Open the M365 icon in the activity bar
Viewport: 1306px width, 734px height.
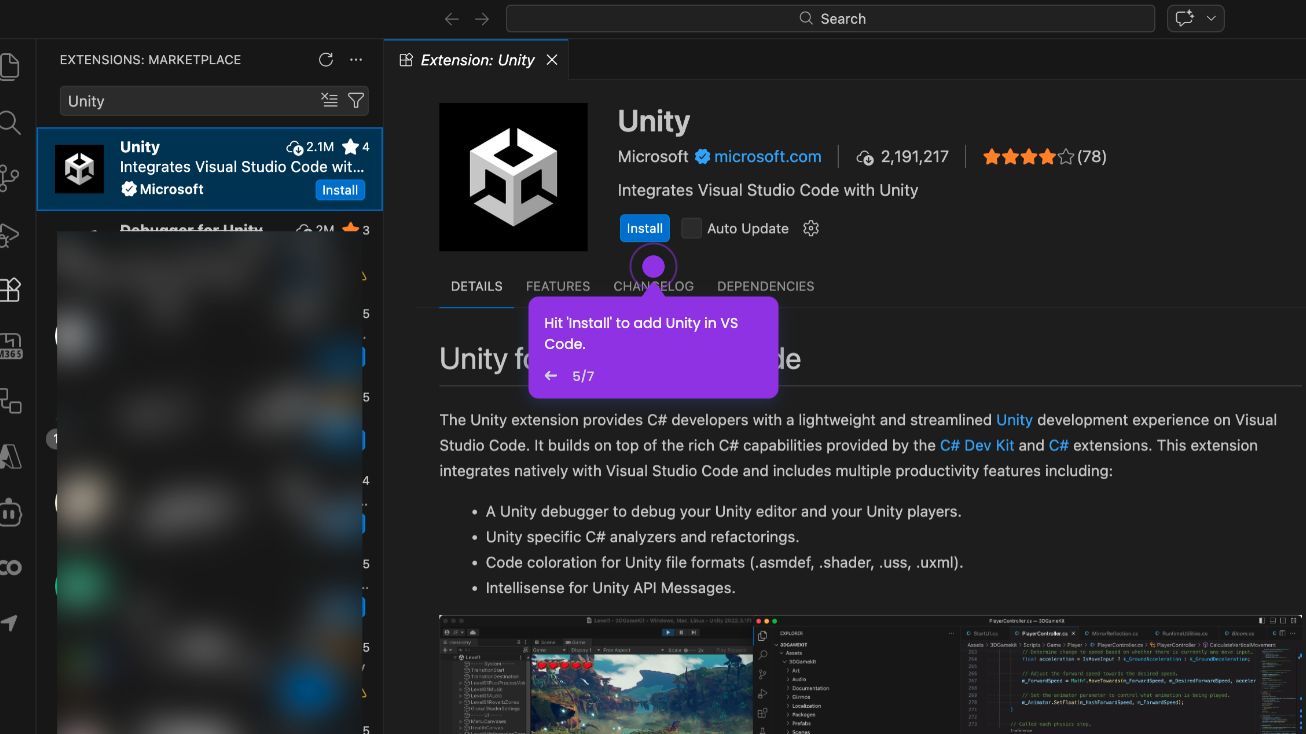pos(9,346)
